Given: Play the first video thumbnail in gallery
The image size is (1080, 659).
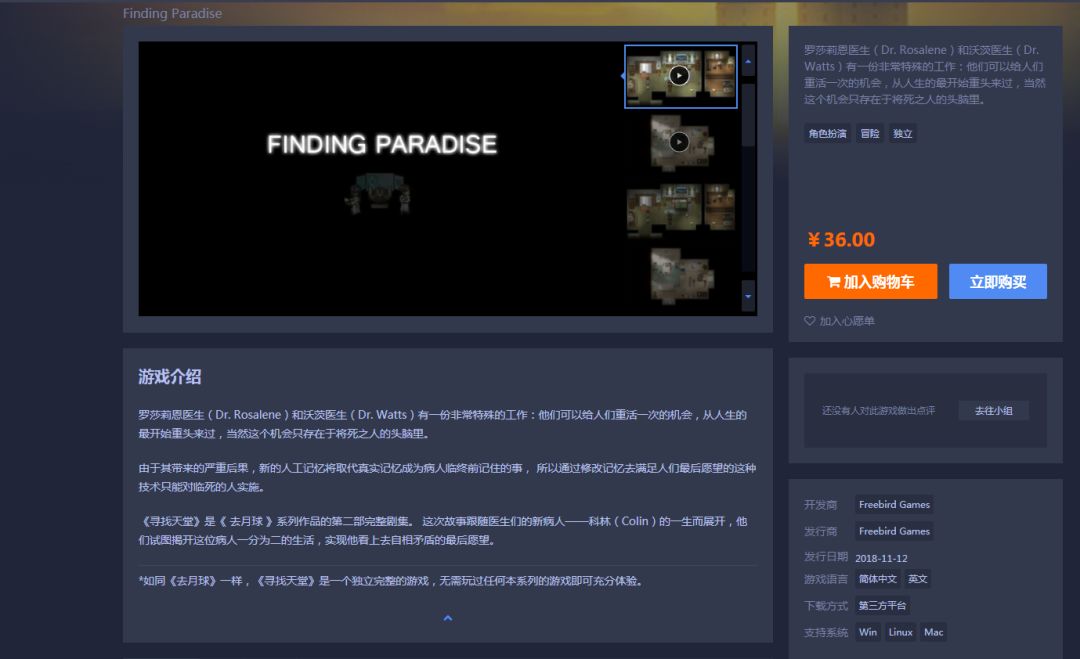Looking at the screenshot, I should pyautogui.click(x=679, y=76).
